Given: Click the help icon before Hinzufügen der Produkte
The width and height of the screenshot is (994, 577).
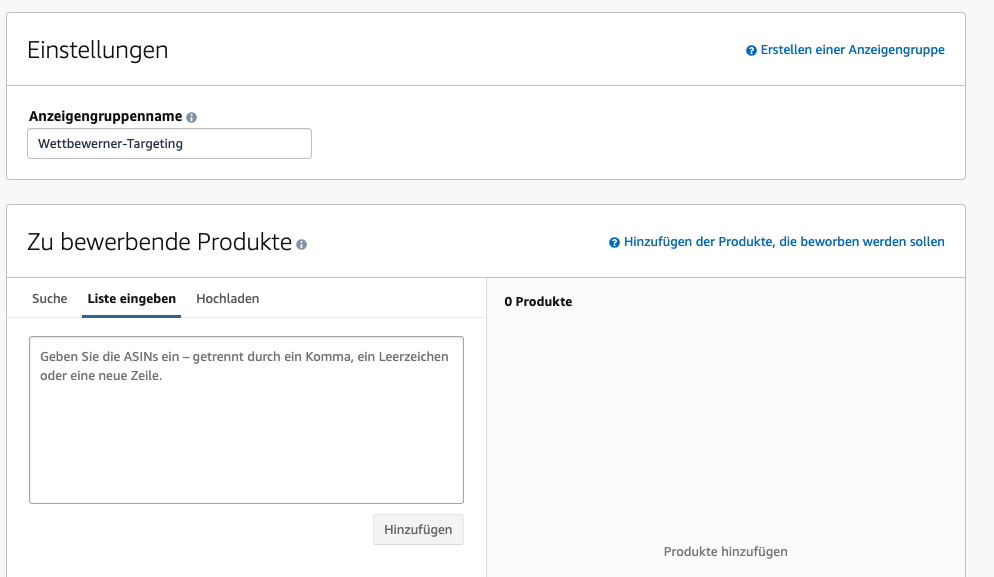Looking at the screenshot, I should pyautogui.click(x=614, y=242).
